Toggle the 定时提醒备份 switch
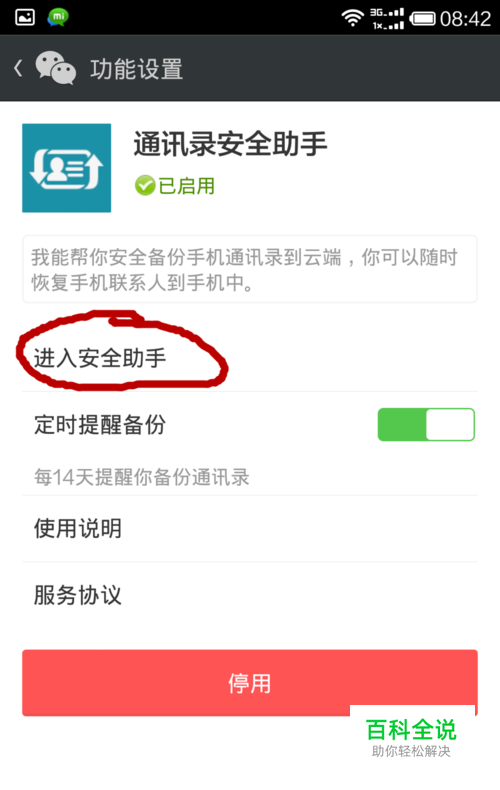 pyautogui.click(x=426, y=425)
